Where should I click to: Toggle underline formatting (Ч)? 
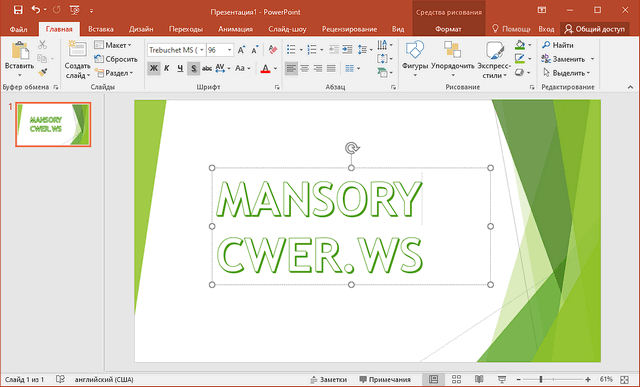pos(180,68)
